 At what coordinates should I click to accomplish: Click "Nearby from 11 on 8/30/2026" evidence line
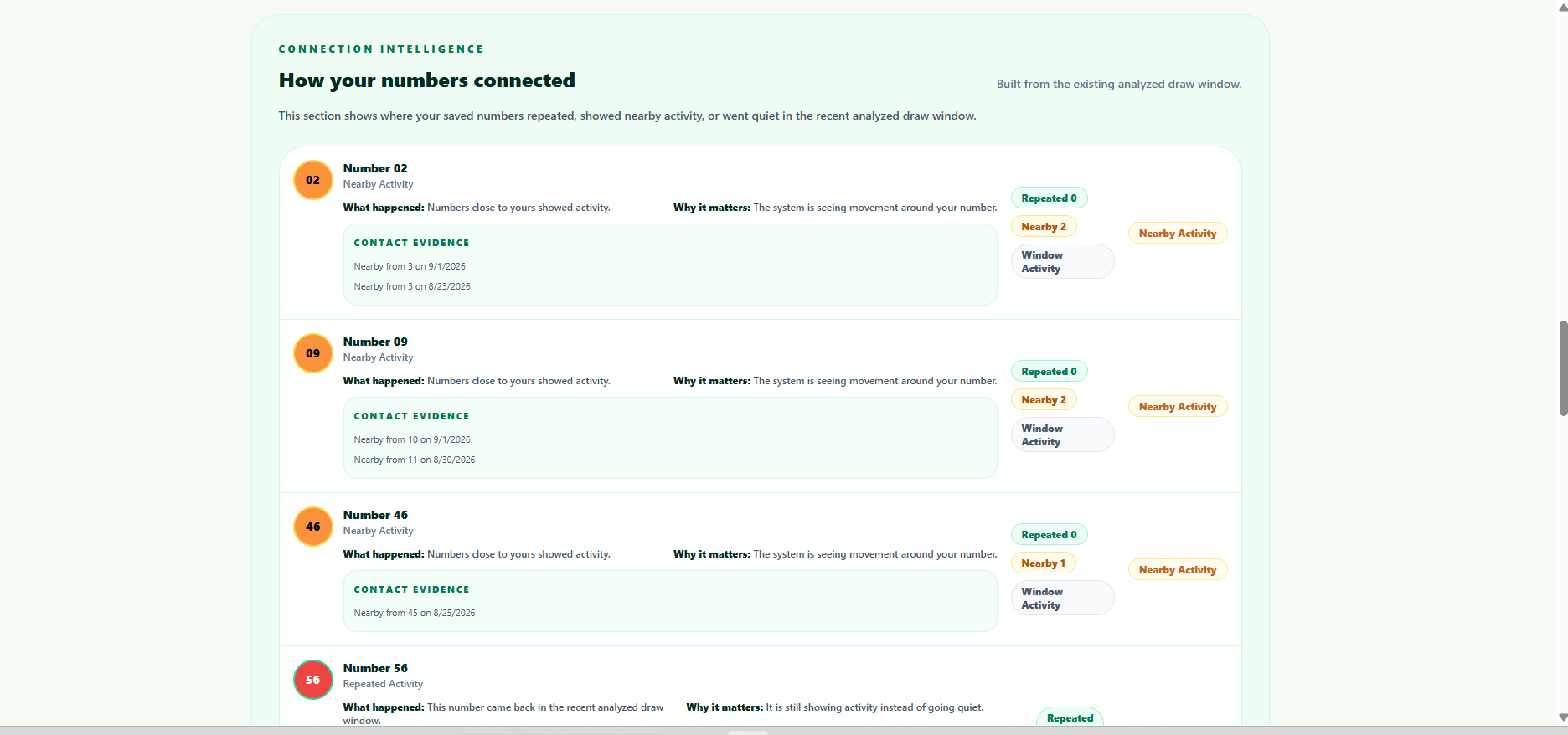(415, 460)
